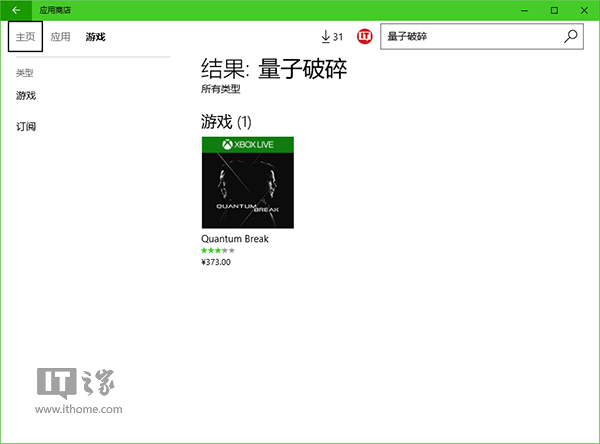
Task: Open the 游戏 (1) results section heading
Action: click(x=226, y=122)
